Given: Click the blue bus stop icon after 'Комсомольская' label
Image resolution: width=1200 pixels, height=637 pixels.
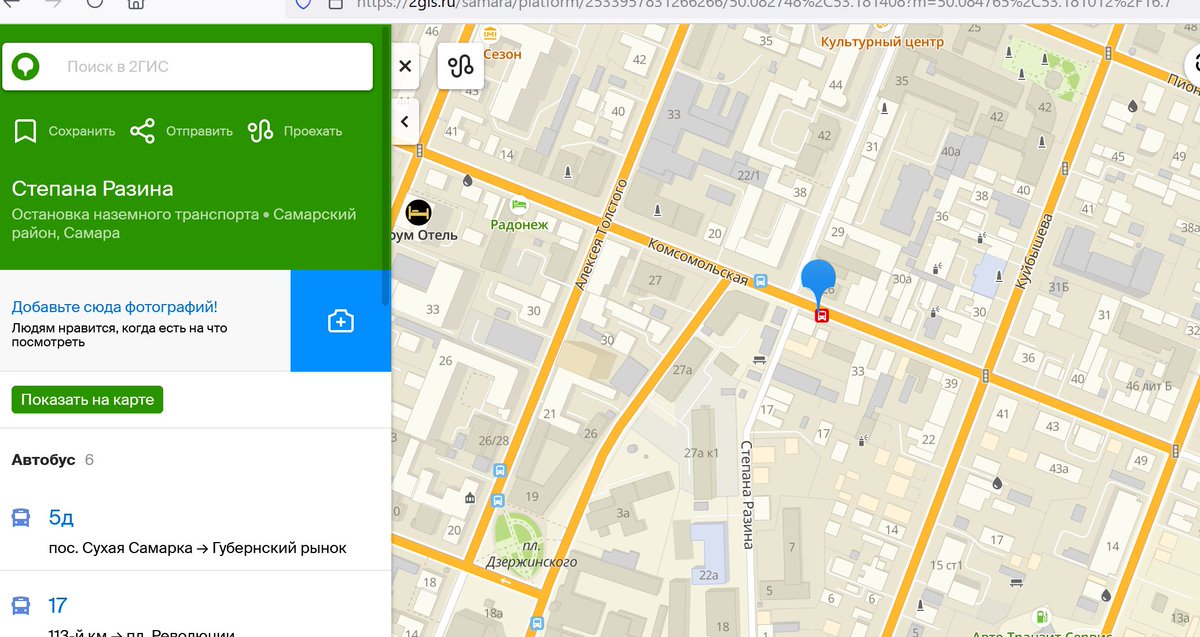Looking at the screenshot, I should 761,281.
